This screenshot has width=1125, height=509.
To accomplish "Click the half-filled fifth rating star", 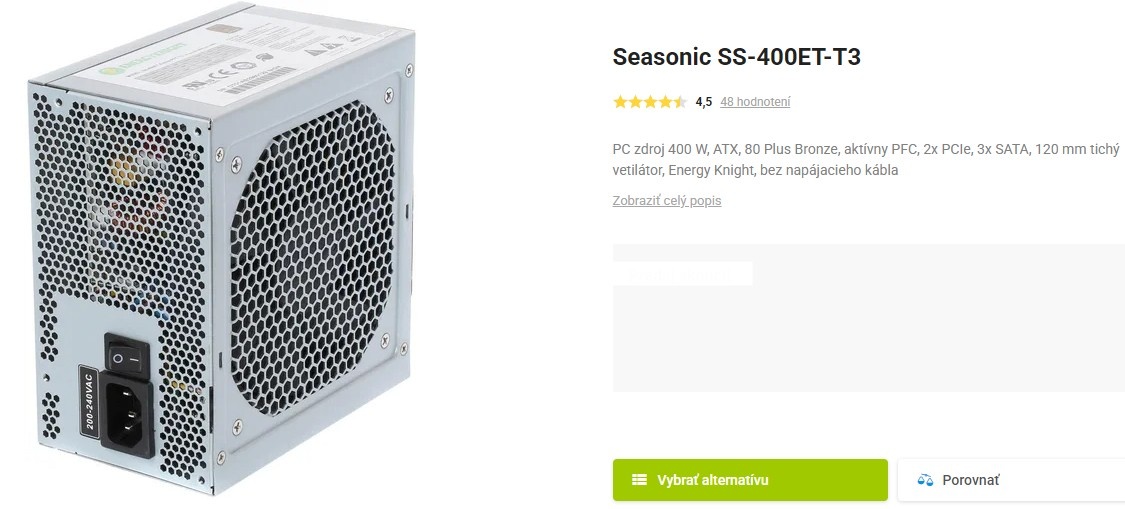I will [680, 102].
